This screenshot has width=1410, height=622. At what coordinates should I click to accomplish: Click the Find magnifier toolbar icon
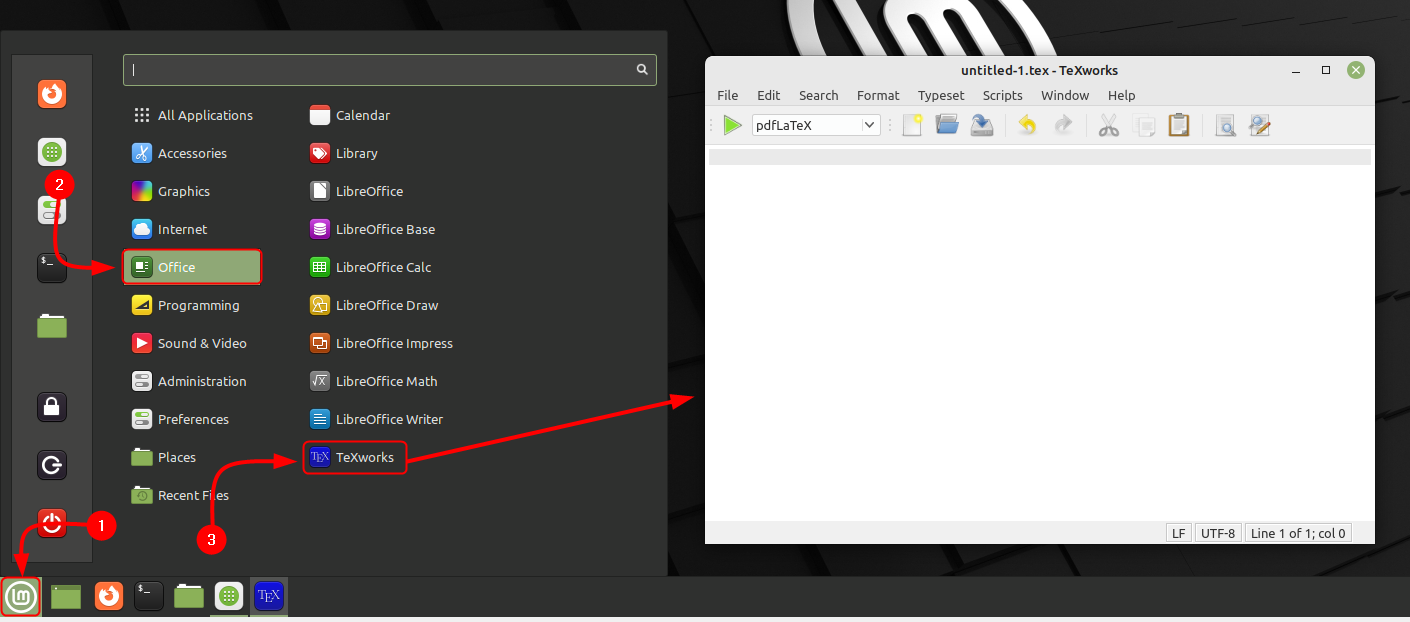[1225, 125]
